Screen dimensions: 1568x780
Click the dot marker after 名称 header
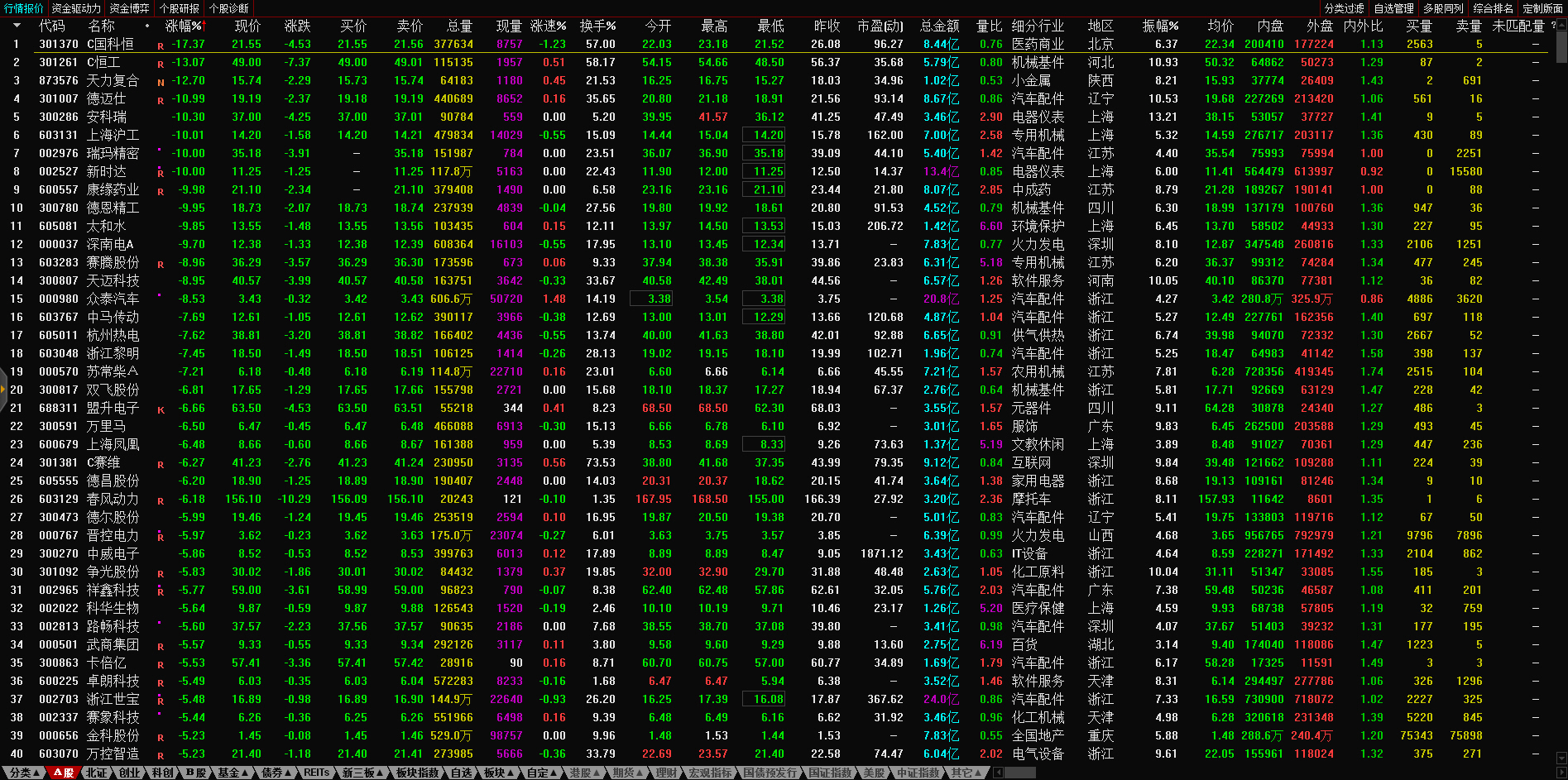[147, 26]
